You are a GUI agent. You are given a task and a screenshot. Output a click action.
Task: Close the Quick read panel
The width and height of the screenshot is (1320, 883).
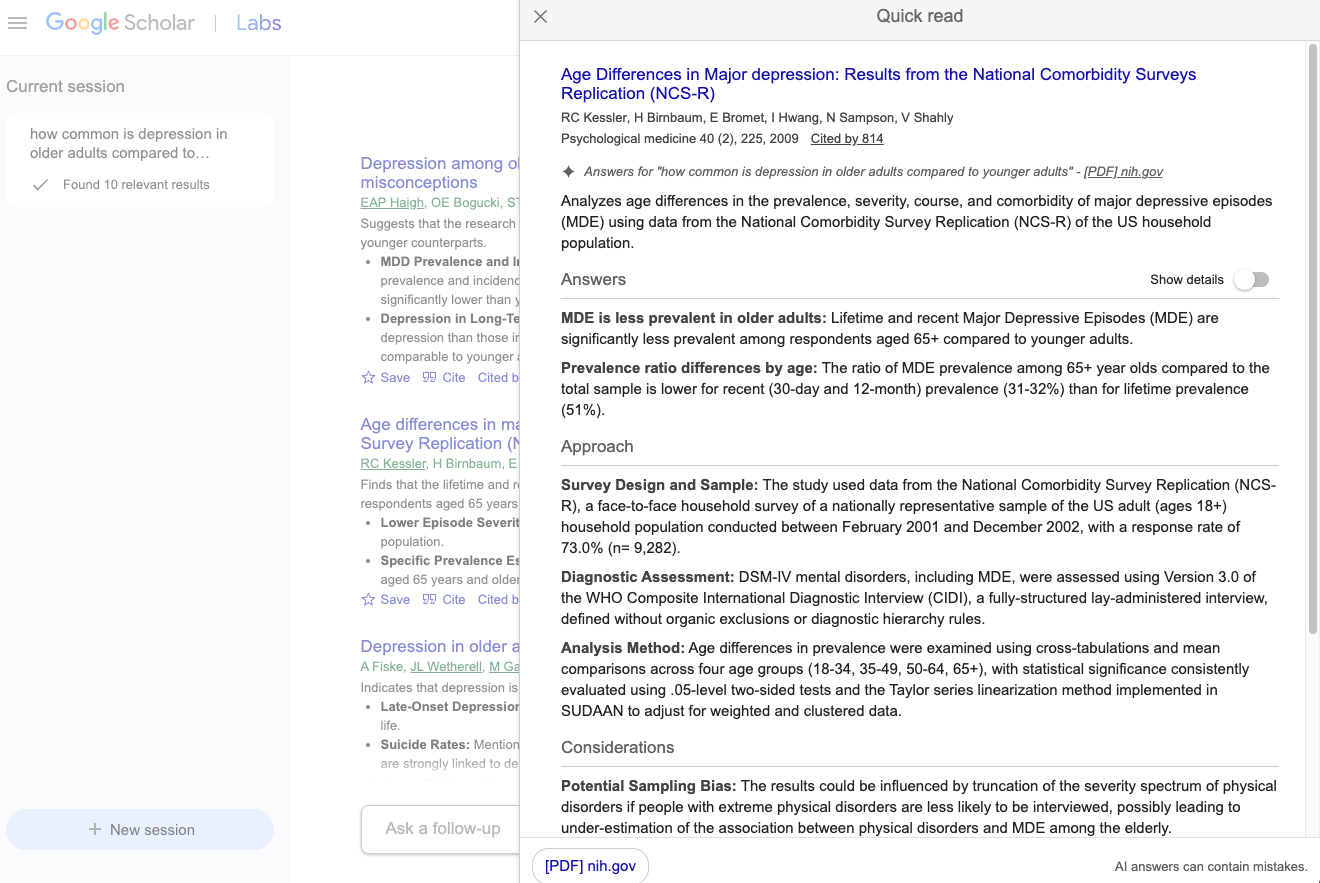pos(541,17)
